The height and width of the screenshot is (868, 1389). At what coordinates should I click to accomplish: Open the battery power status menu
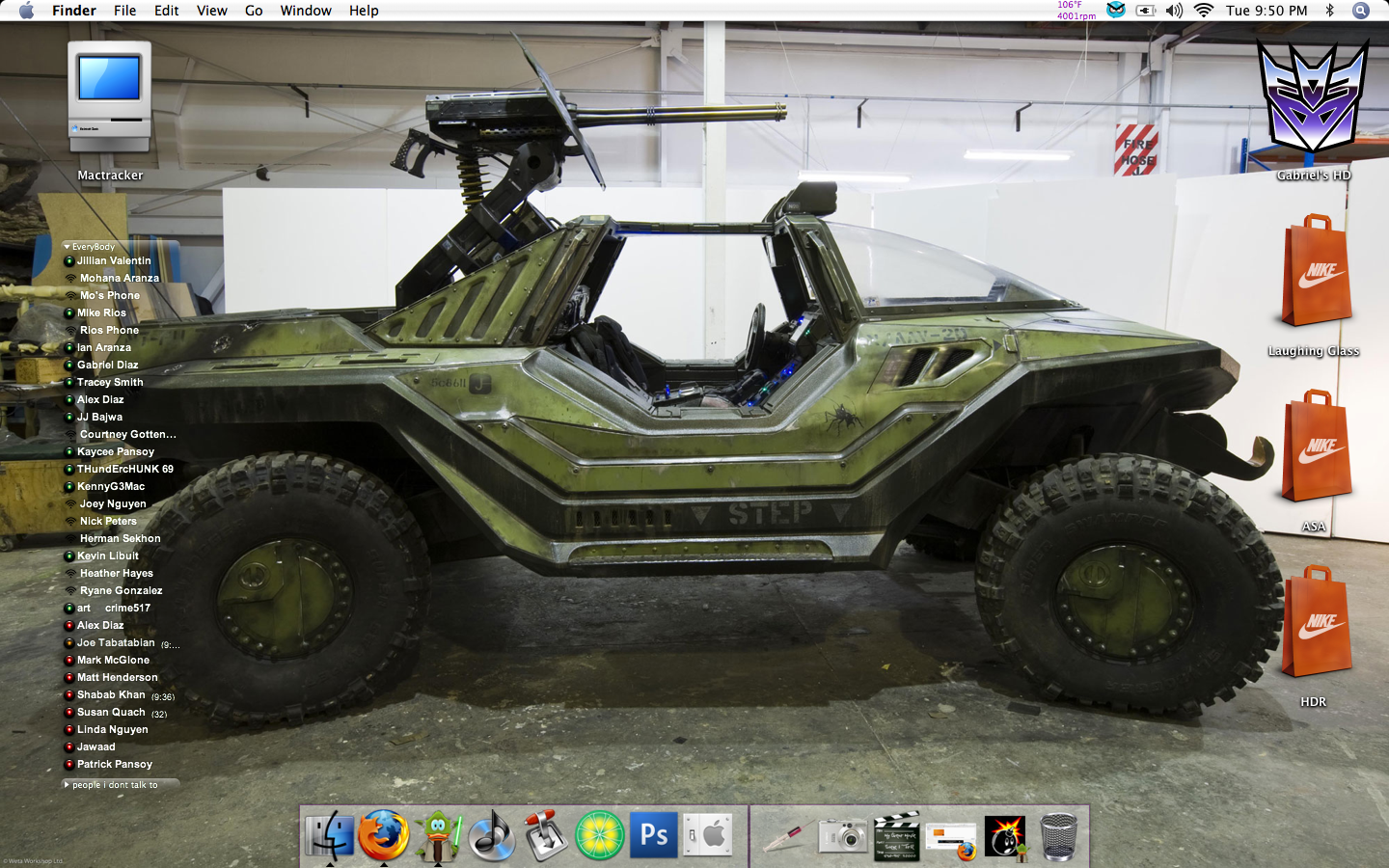1145,11
